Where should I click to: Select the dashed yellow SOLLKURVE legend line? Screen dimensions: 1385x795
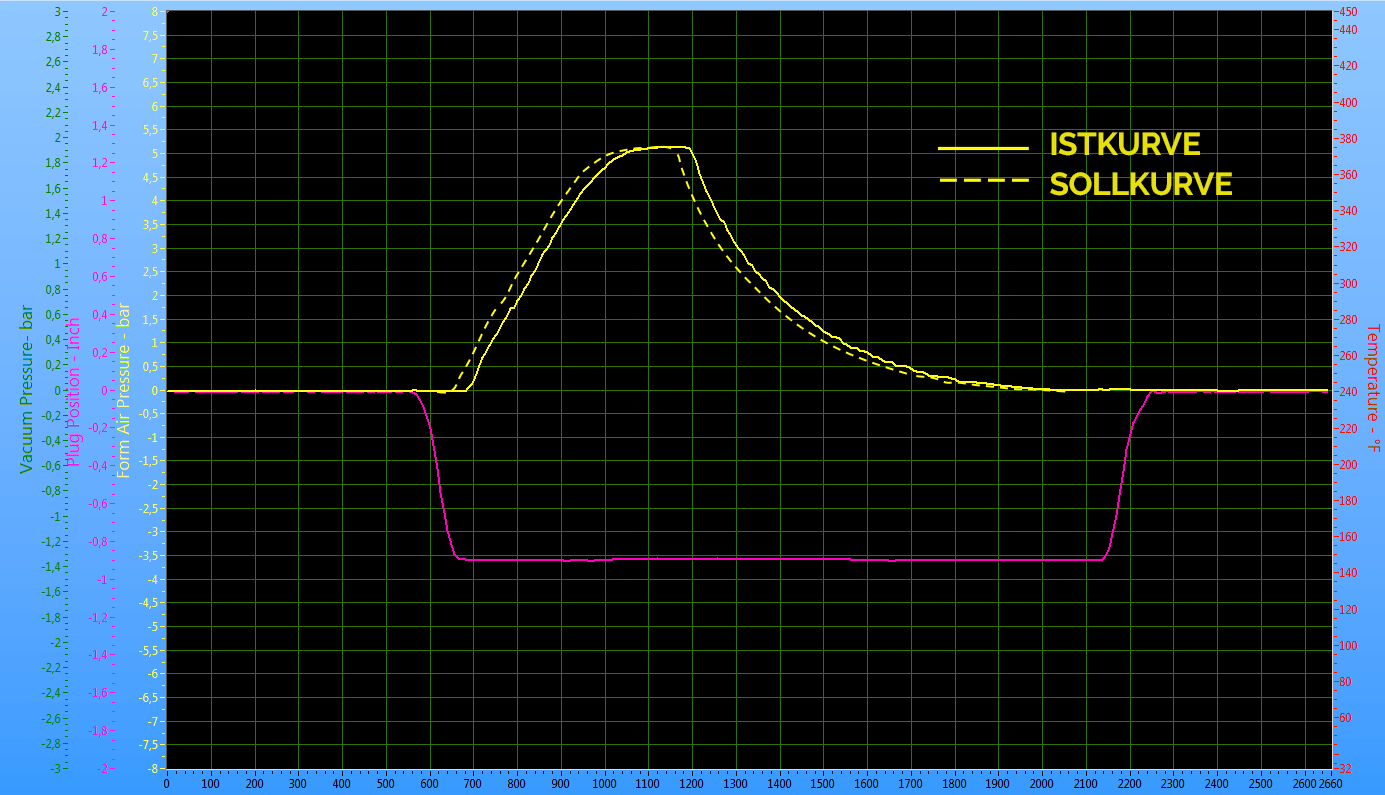(983, 181)
